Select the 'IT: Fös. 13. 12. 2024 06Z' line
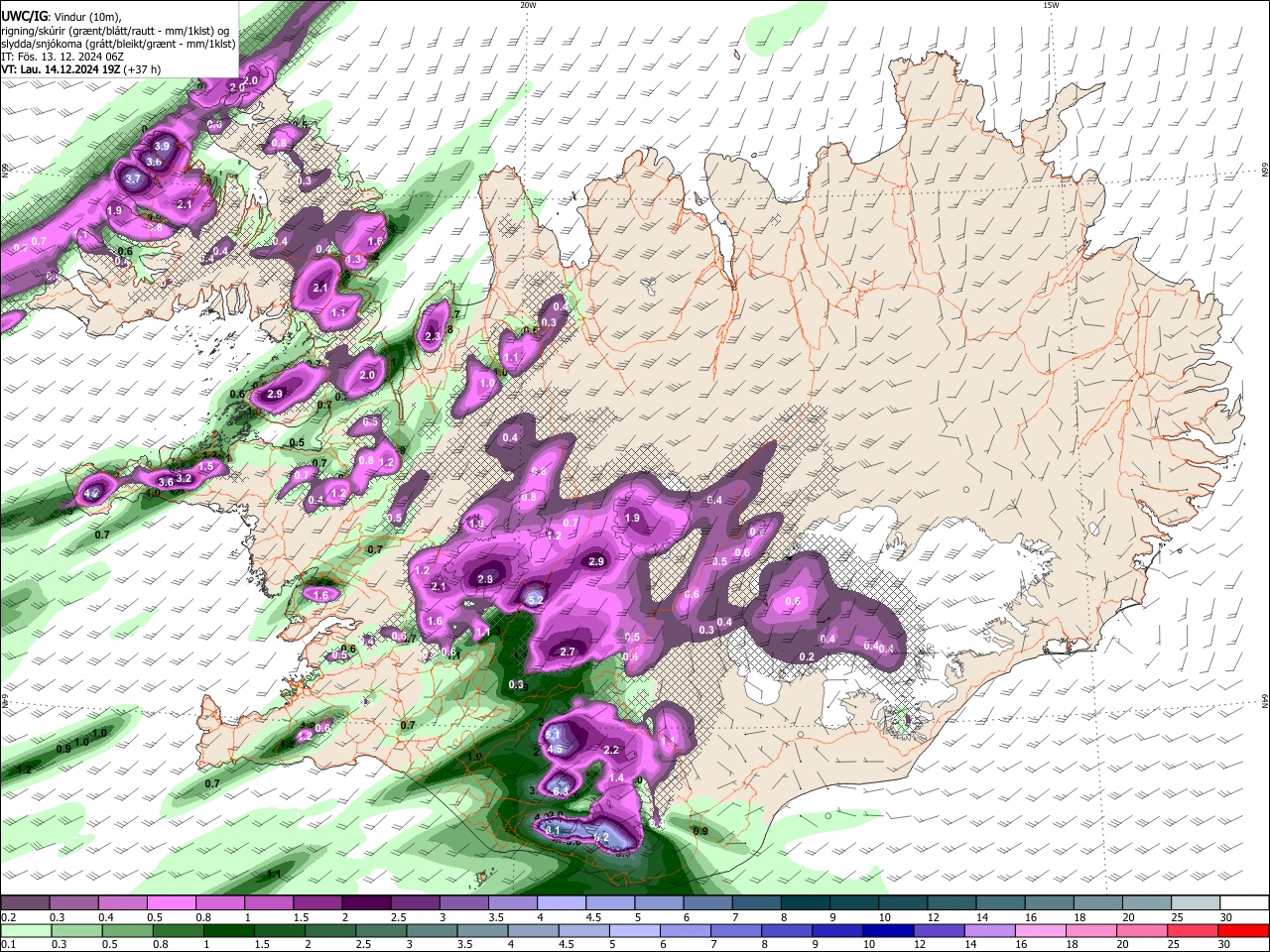 [63, 57]
